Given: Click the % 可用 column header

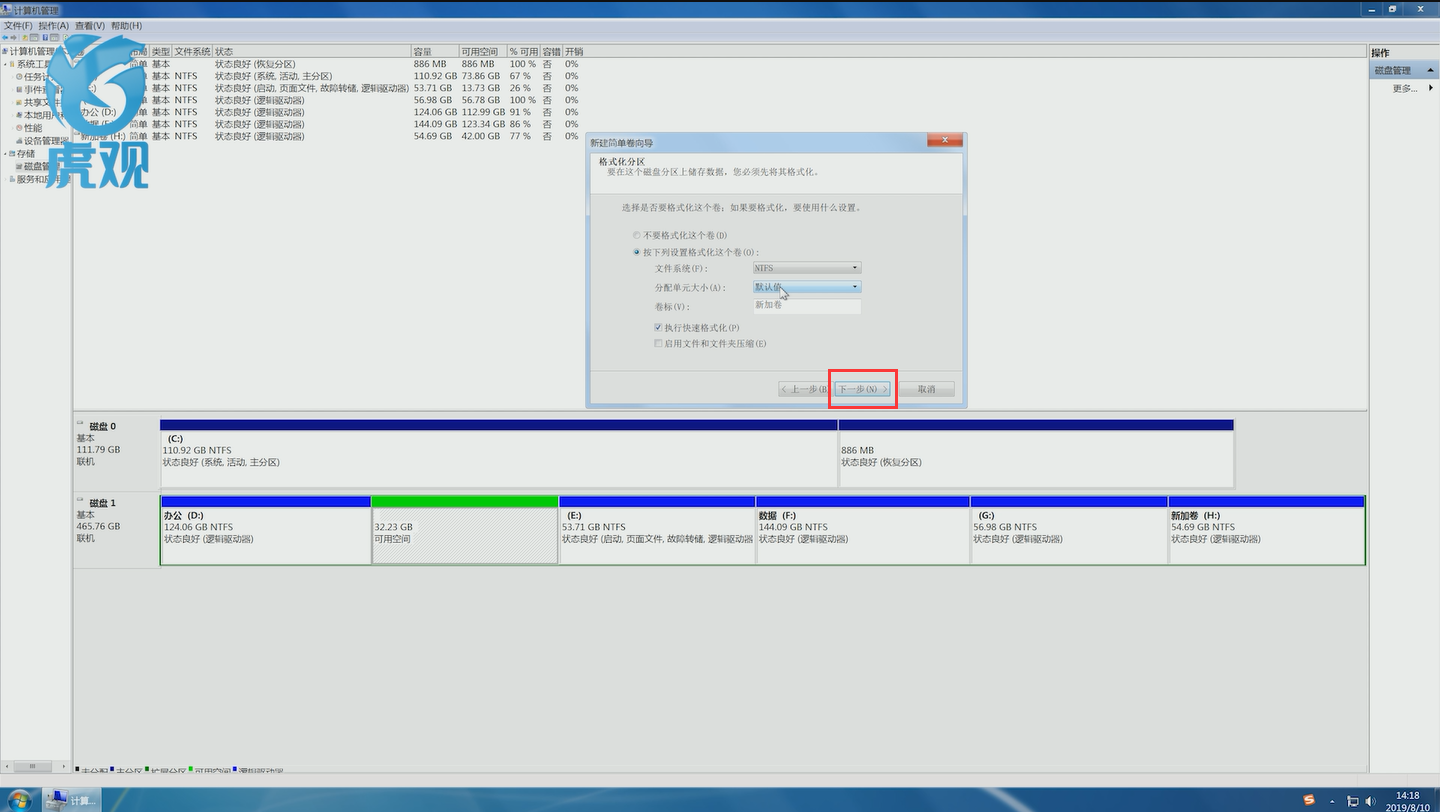Looking at the screenshot, I should click(523, 51).
